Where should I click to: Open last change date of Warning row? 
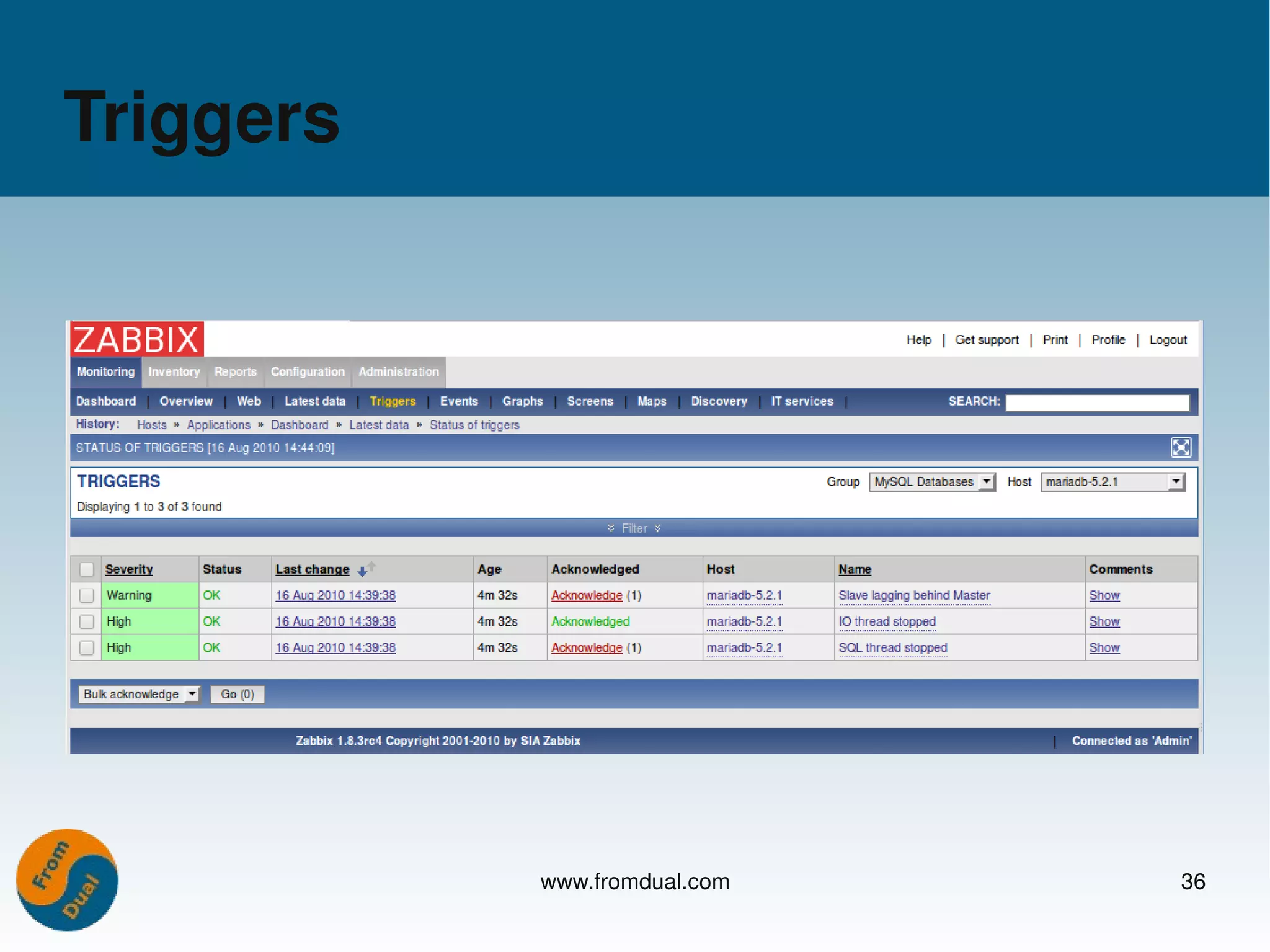(335, 595)
